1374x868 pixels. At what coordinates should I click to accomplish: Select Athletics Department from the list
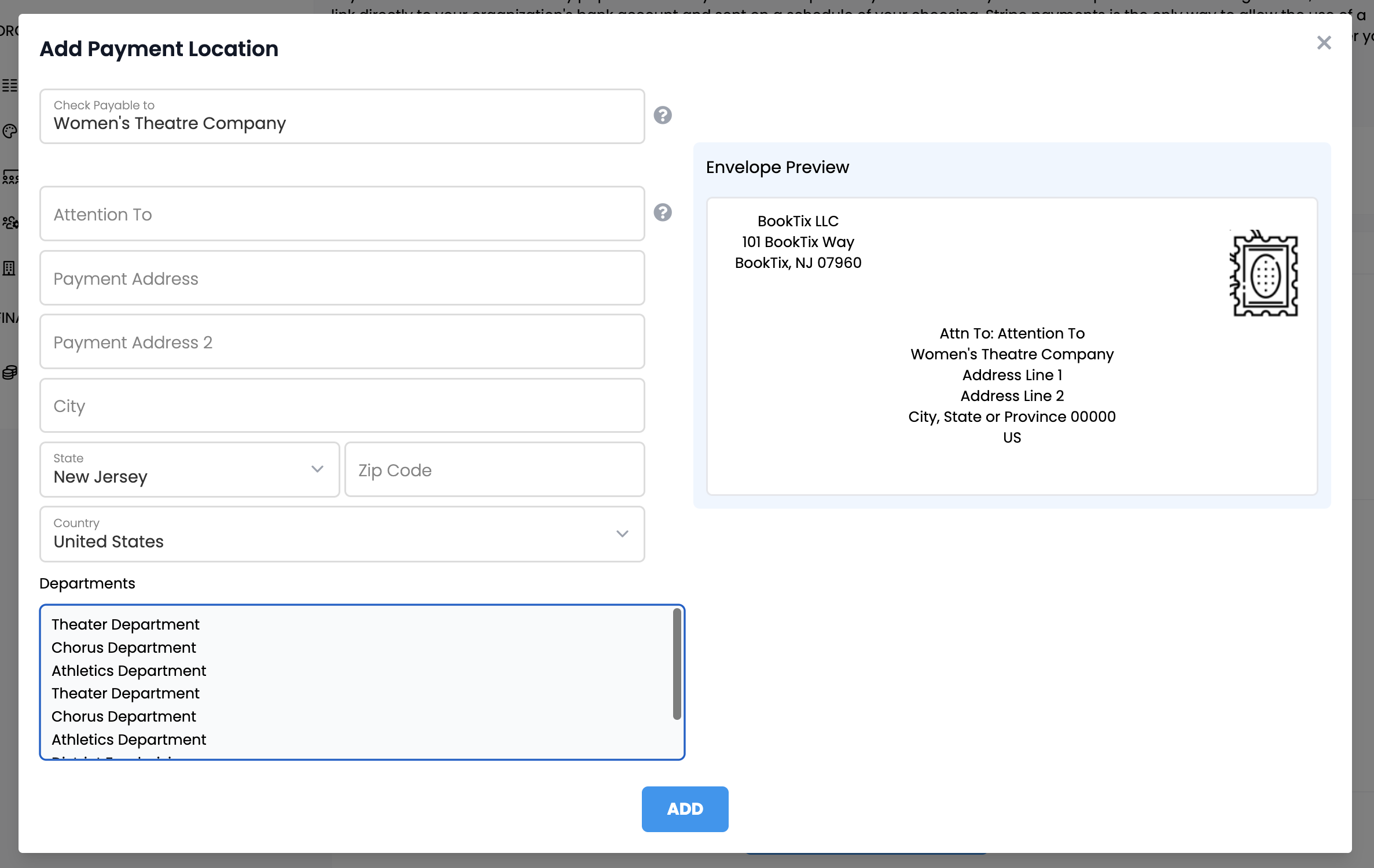128,670
